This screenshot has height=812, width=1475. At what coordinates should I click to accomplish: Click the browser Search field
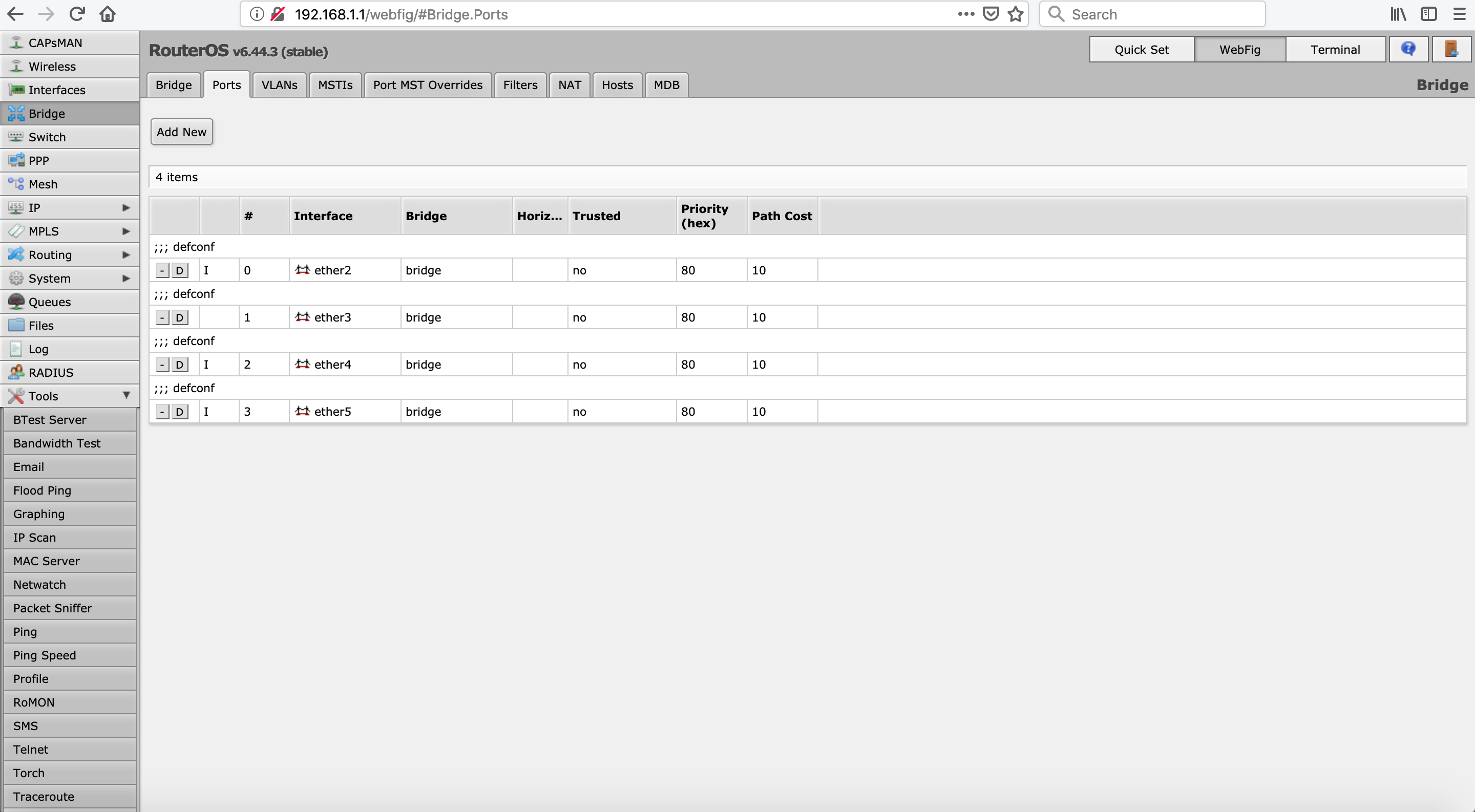pos(1163,14)
